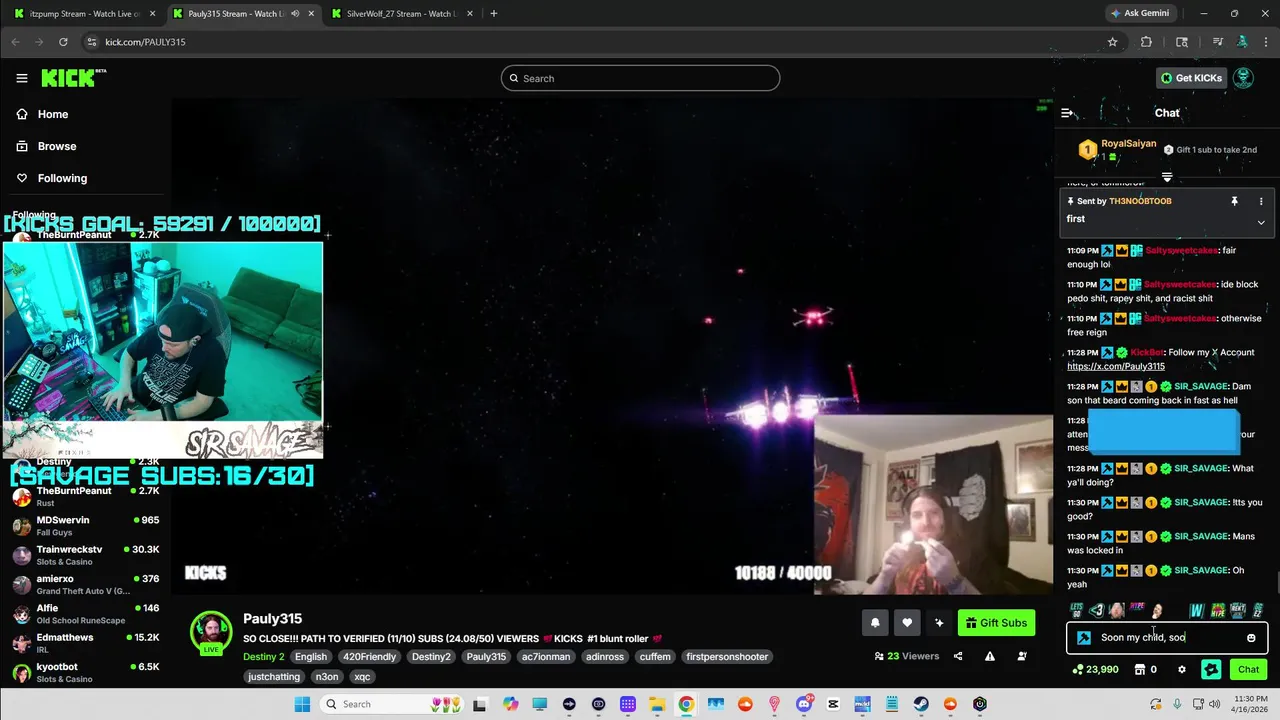The image size is (1280, 720).
Task: Open the channel shop showing 0
Action: 1145,670
